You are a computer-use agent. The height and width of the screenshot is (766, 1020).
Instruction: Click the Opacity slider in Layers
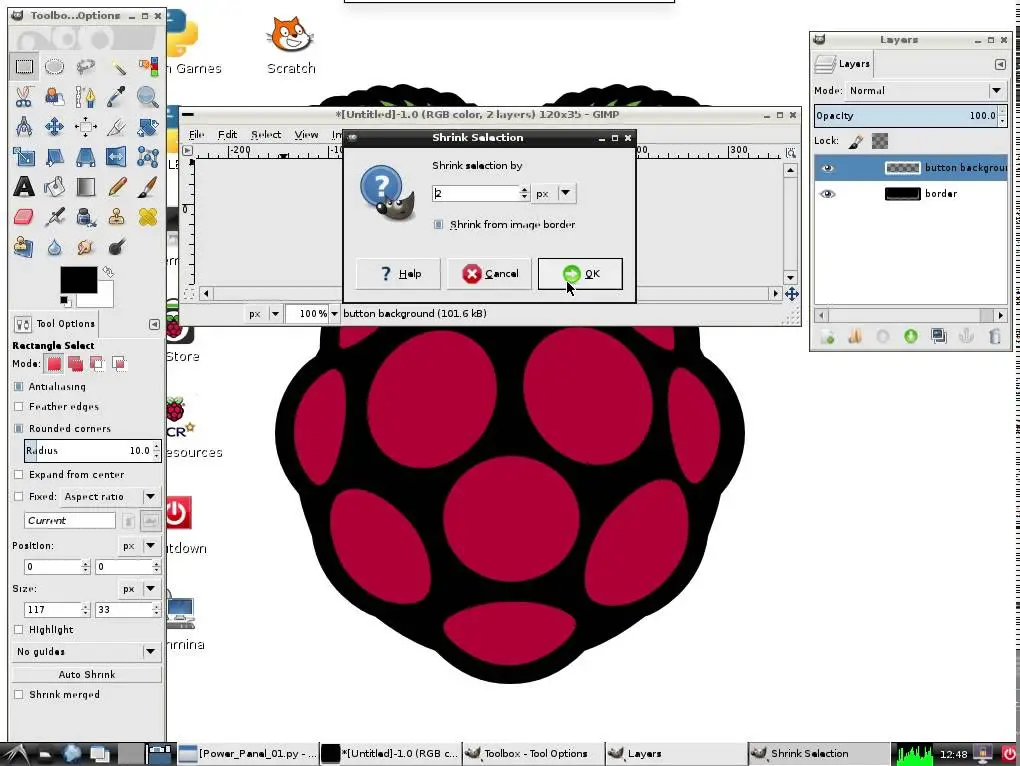click(x=911, y=116)
